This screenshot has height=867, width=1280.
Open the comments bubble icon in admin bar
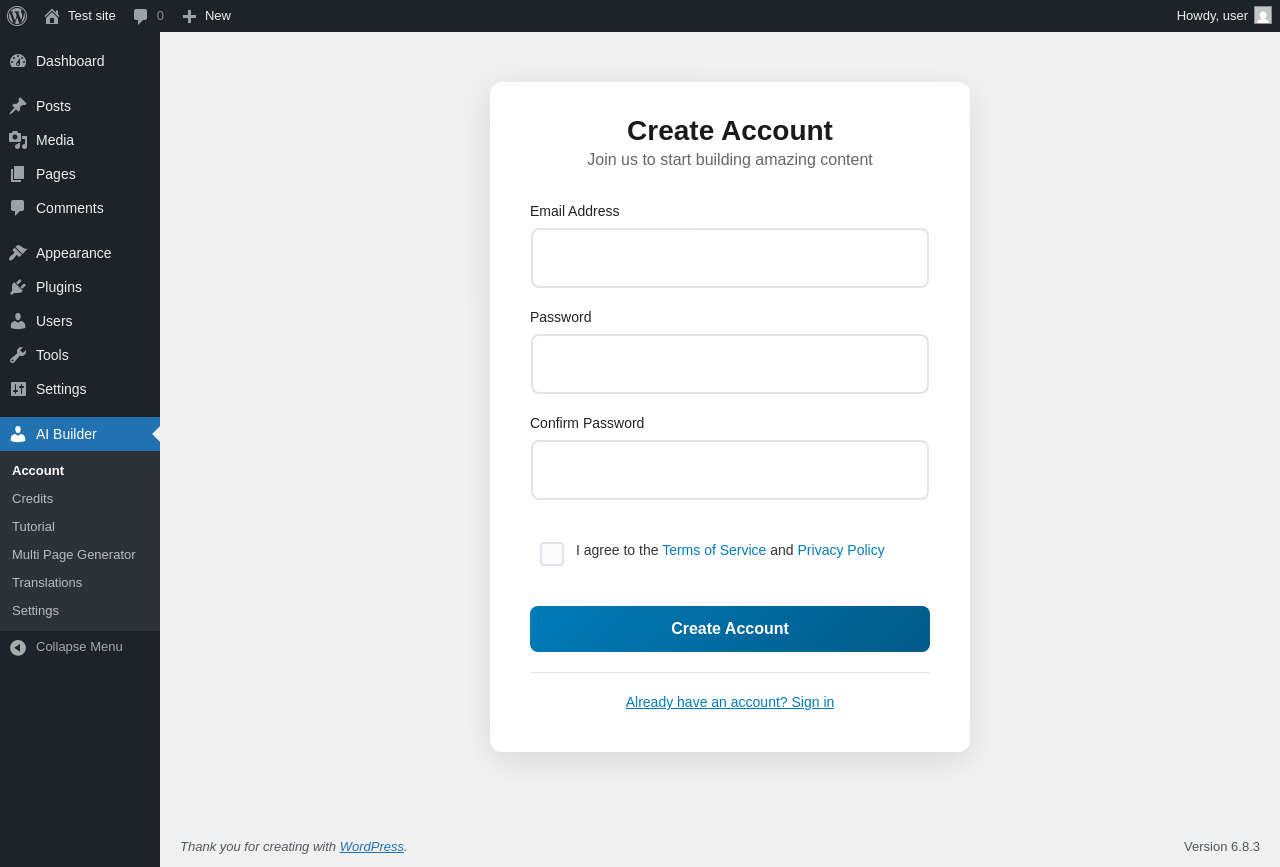point(141,16)
